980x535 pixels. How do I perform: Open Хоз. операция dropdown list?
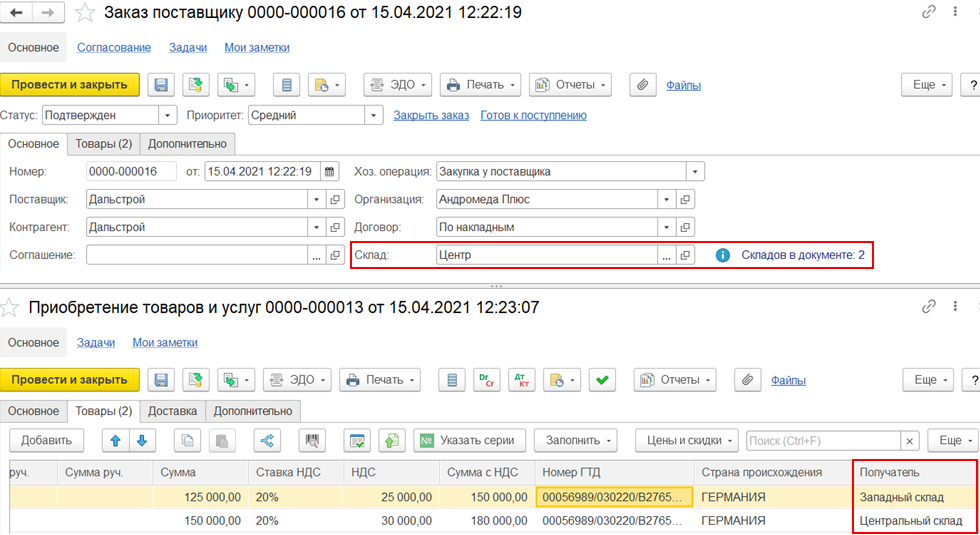[x=695, y=171]
